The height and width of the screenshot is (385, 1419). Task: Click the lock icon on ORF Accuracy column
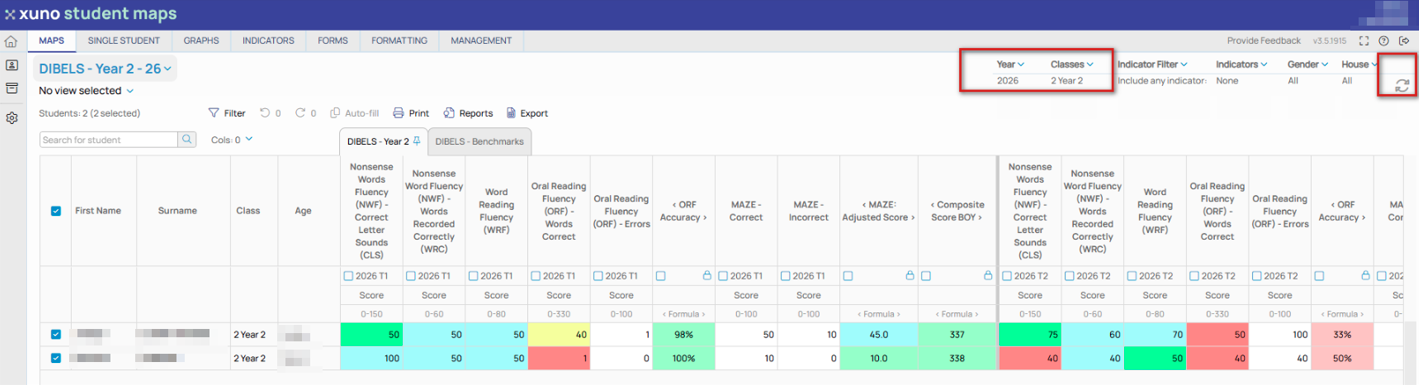[707, 276]
